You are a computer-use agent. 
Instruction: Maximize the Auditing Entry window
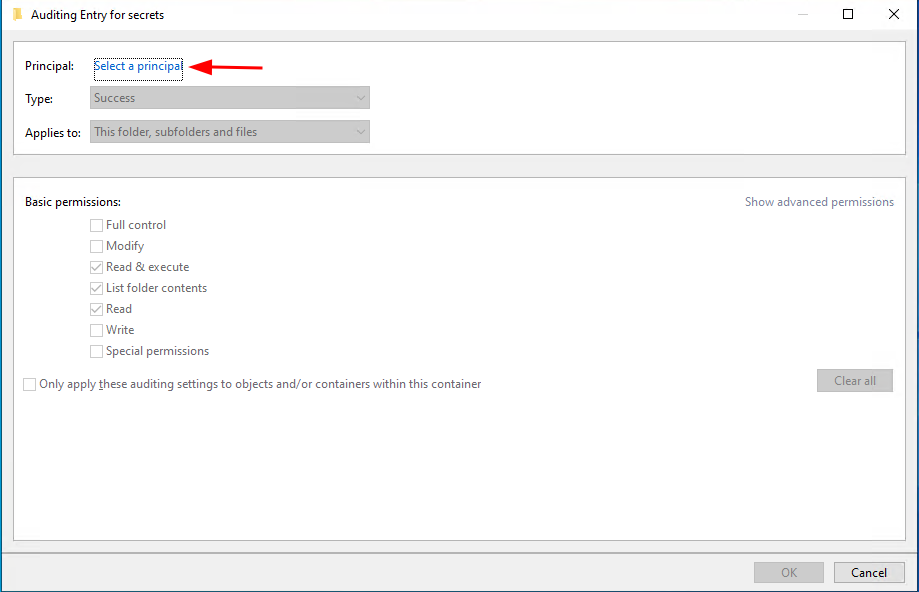(x=847, y=14)
